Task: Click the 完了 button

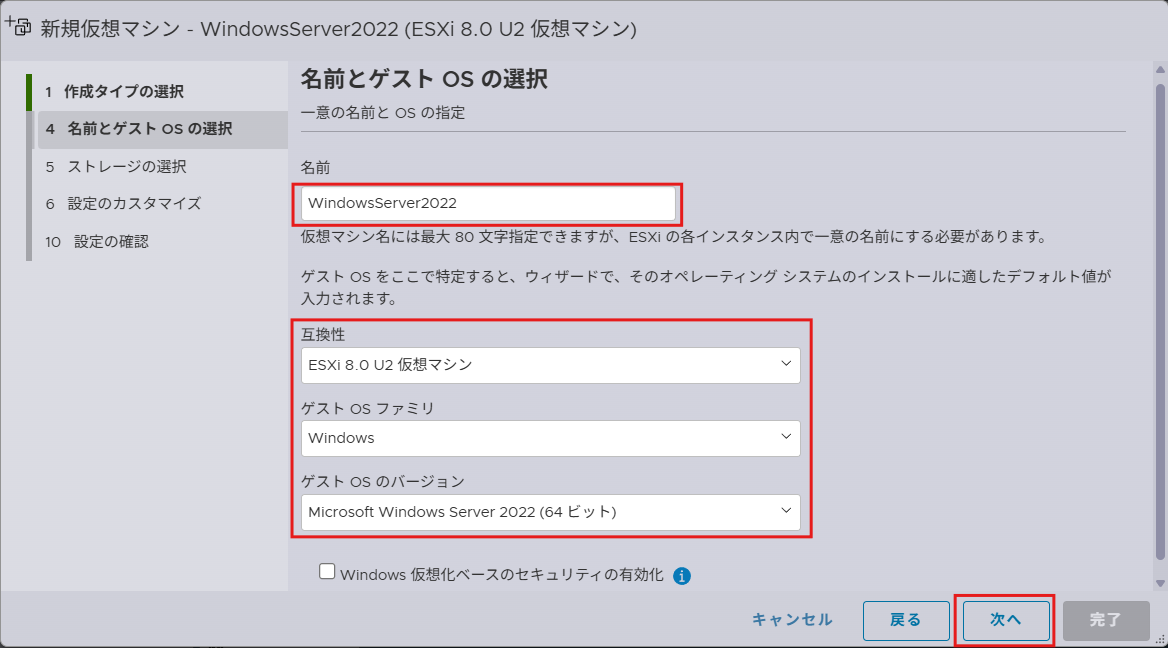Action: [1106, 620]
